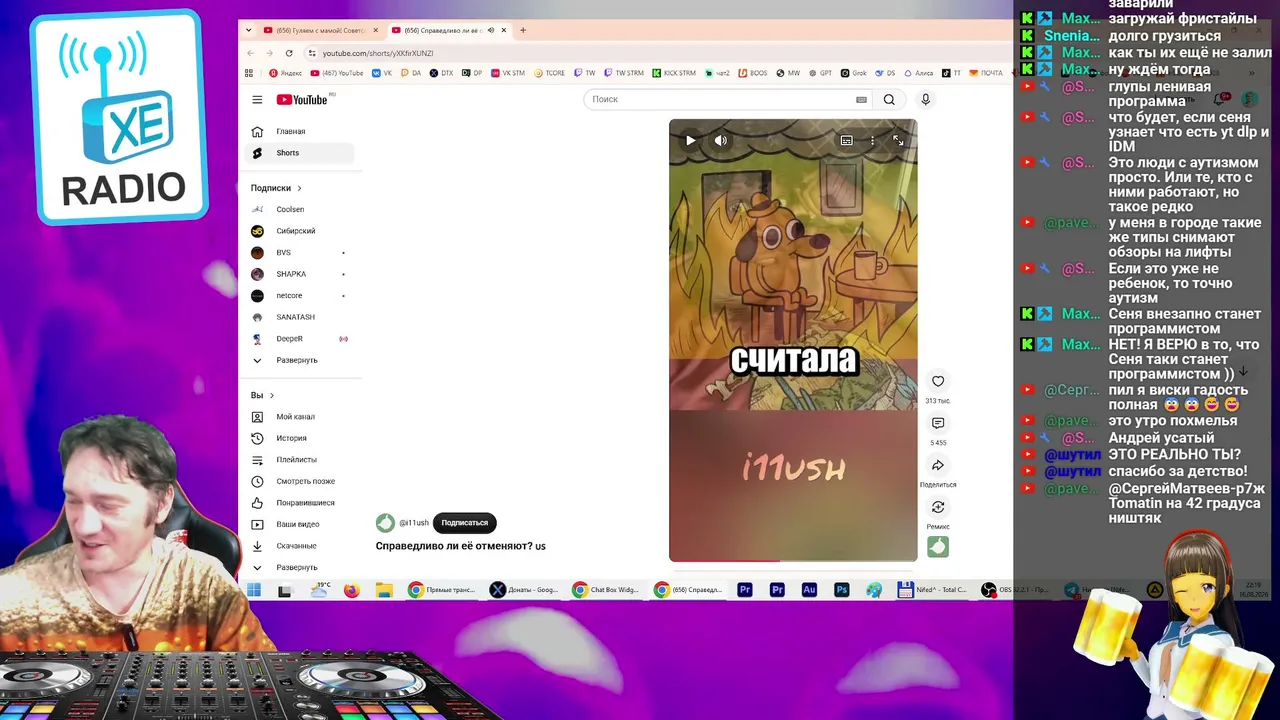Open the ПОЧТА bookmark

pos(985,73)
